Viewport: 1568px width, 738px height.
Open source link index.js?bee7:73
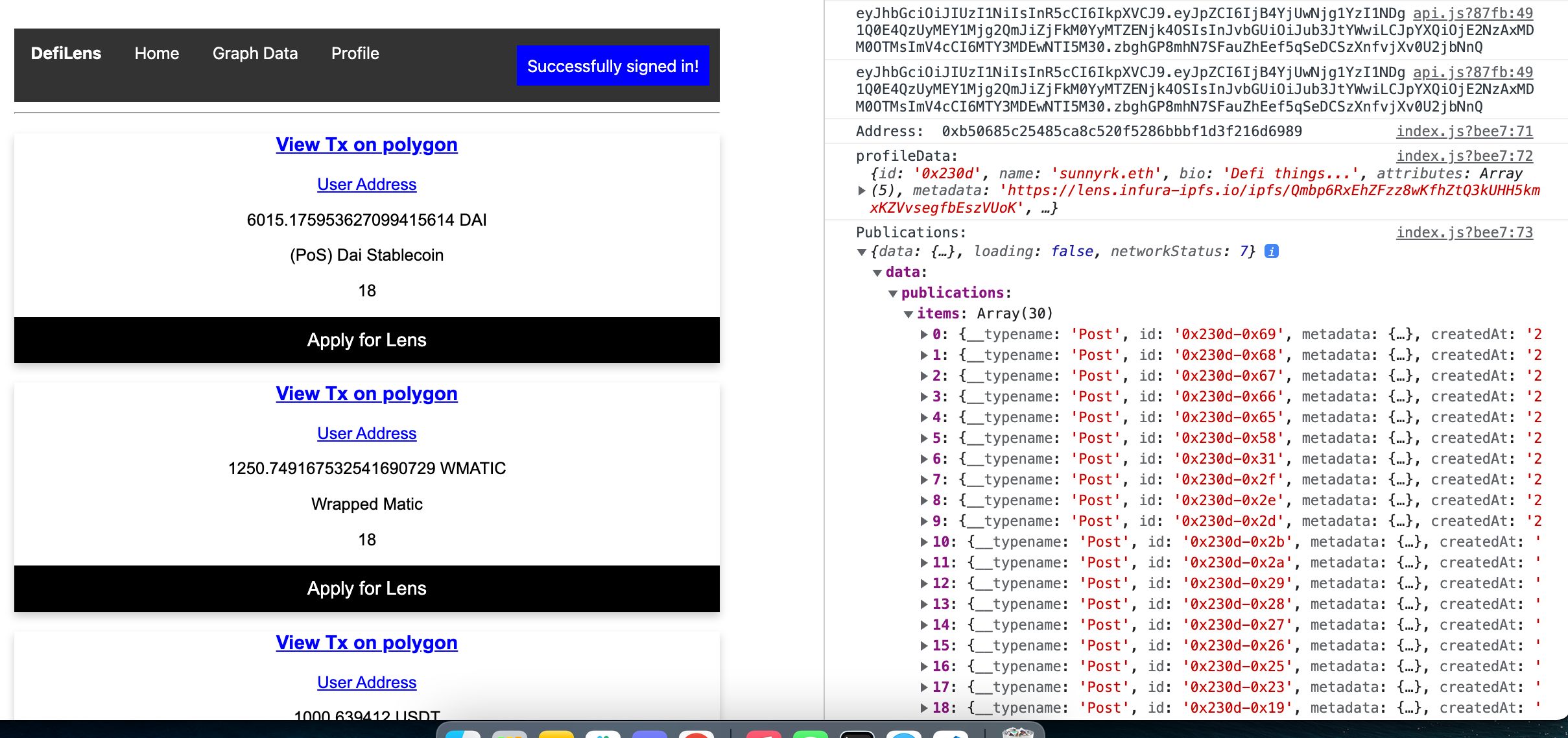(1464, 232)
